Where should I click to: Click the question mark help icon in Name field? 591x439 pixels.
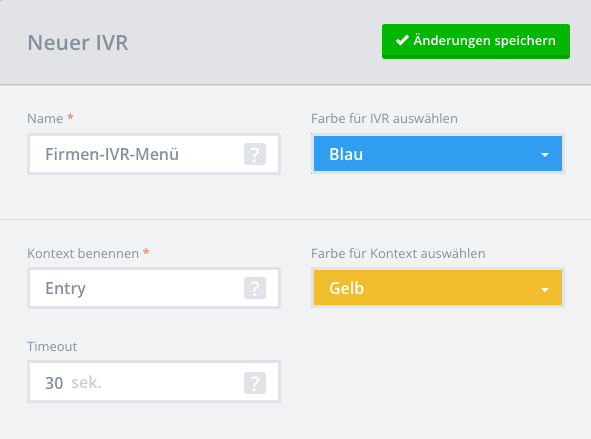[x=255, y=154]
